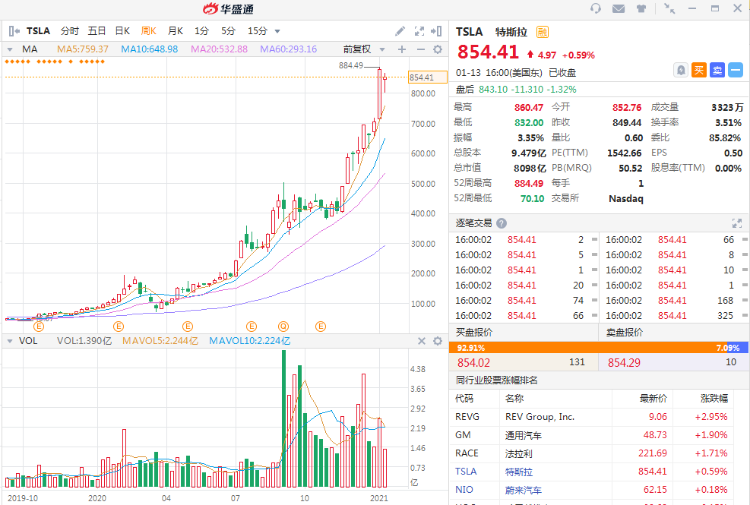Sort by the 最新价 column header
Image resolution: width=750 pixels, height=505 pixels.
coord(653,398)
